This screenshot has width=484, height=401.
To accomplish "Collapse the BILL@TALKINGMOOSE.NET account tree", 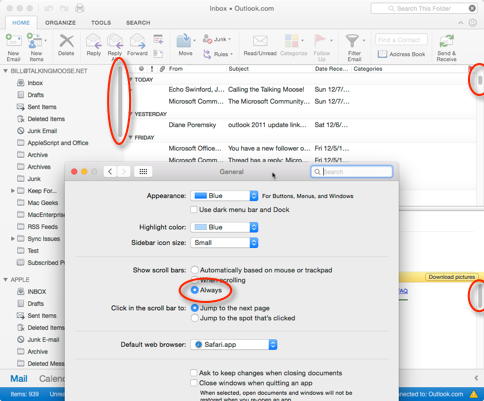I will [6, 71].
